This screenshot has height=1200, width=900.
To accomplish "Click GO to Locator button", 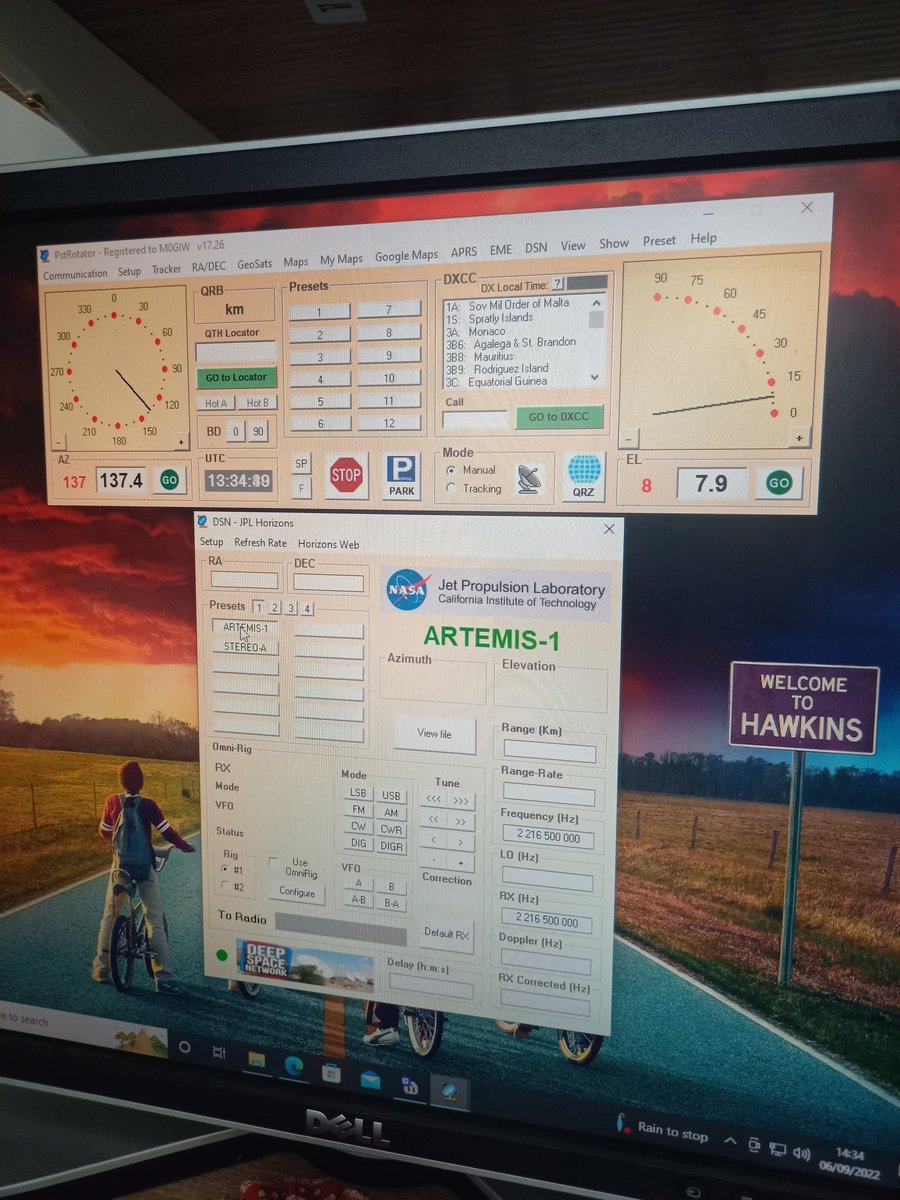I will tap(236, 377).
